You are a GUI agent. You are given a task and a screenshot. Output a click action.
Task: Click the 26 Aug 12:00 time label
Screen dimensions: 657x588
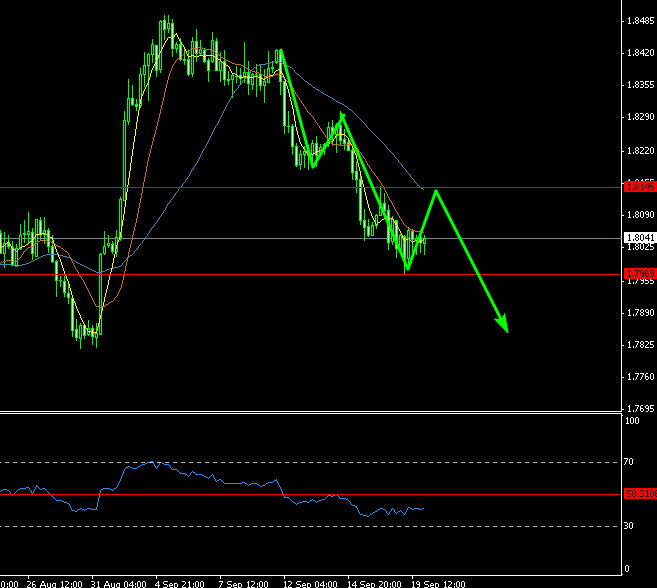[x=54, y=584]
